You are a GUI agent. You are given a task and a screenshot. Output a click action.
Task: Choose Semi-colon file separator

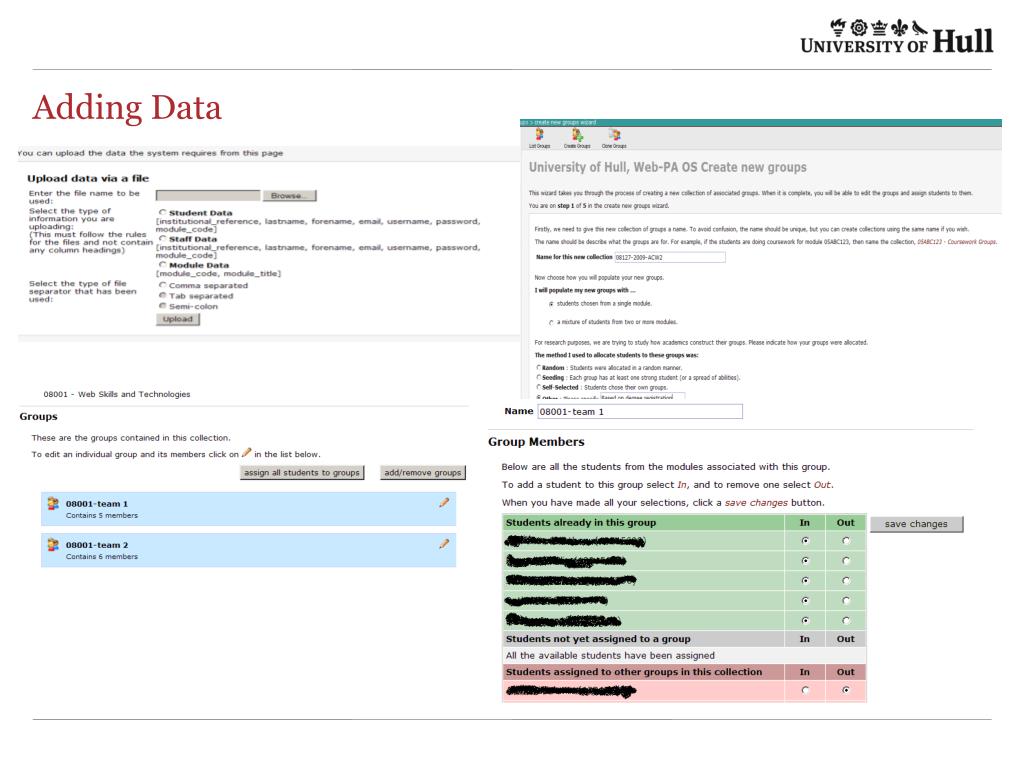[163, 306]
